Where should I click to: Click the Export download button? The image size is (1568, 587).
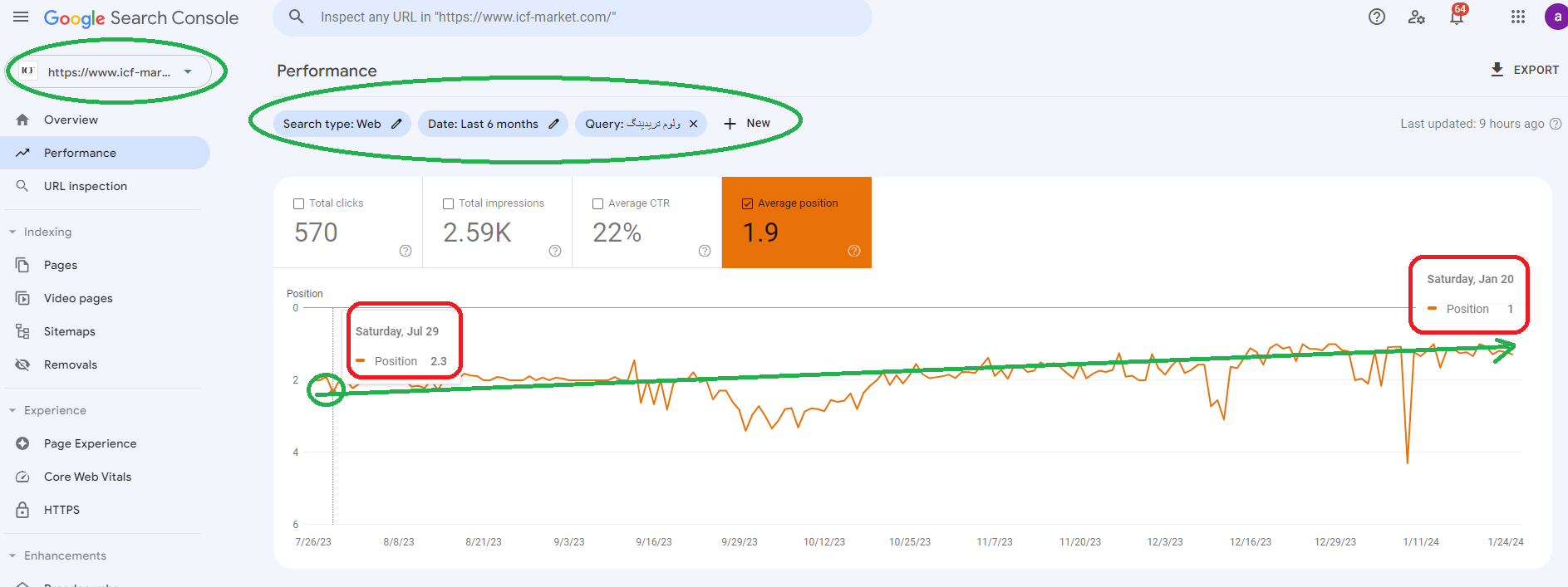(1525, 70)
